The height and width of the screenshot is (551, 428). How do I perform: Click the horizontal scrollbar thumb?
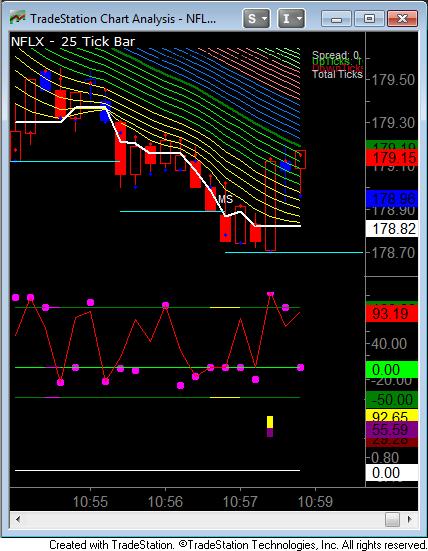click(x=392, y=519)
